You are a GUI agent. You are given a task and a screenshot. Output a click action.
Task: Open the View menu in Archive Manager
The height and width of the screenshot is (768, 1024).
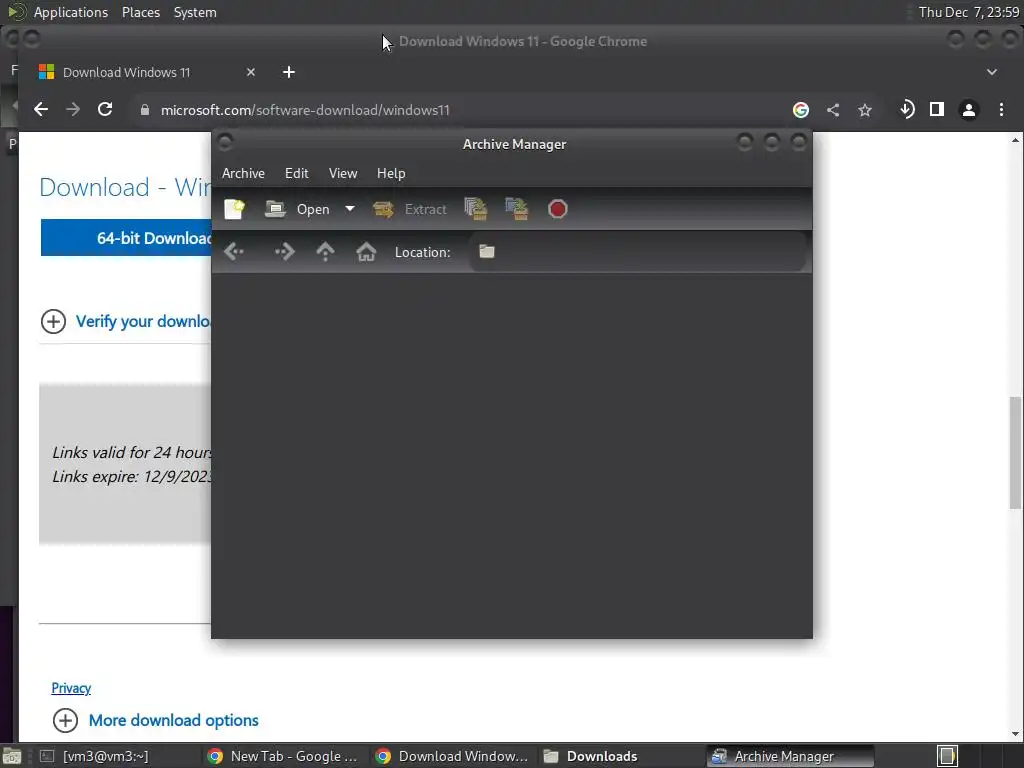343,173
